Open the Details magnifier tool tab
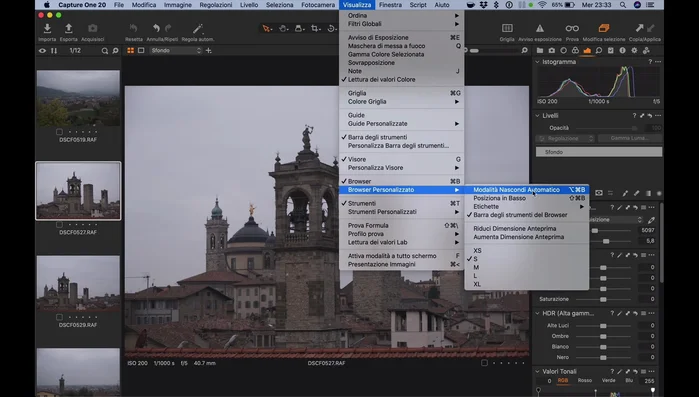The height and width of the screenshot is (397, 699). [x=599, y=51]
